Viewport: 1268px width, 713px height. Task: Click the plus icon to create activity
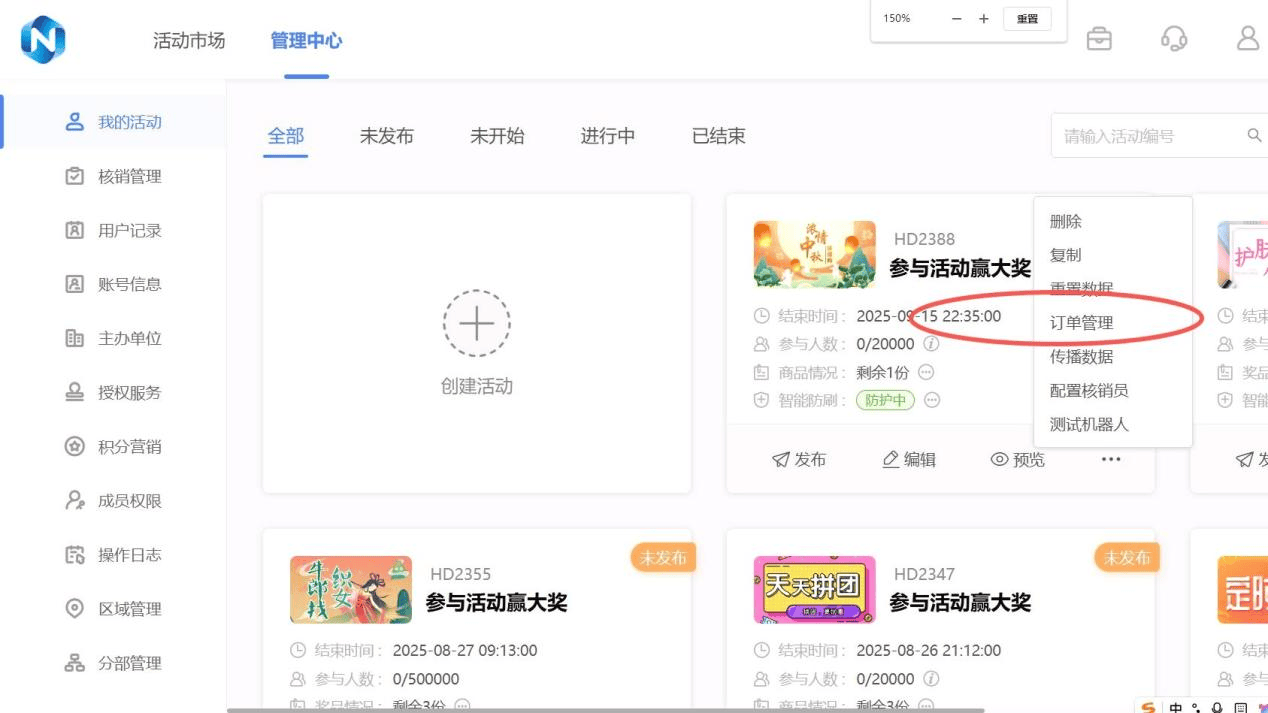[x=476, y=324]
